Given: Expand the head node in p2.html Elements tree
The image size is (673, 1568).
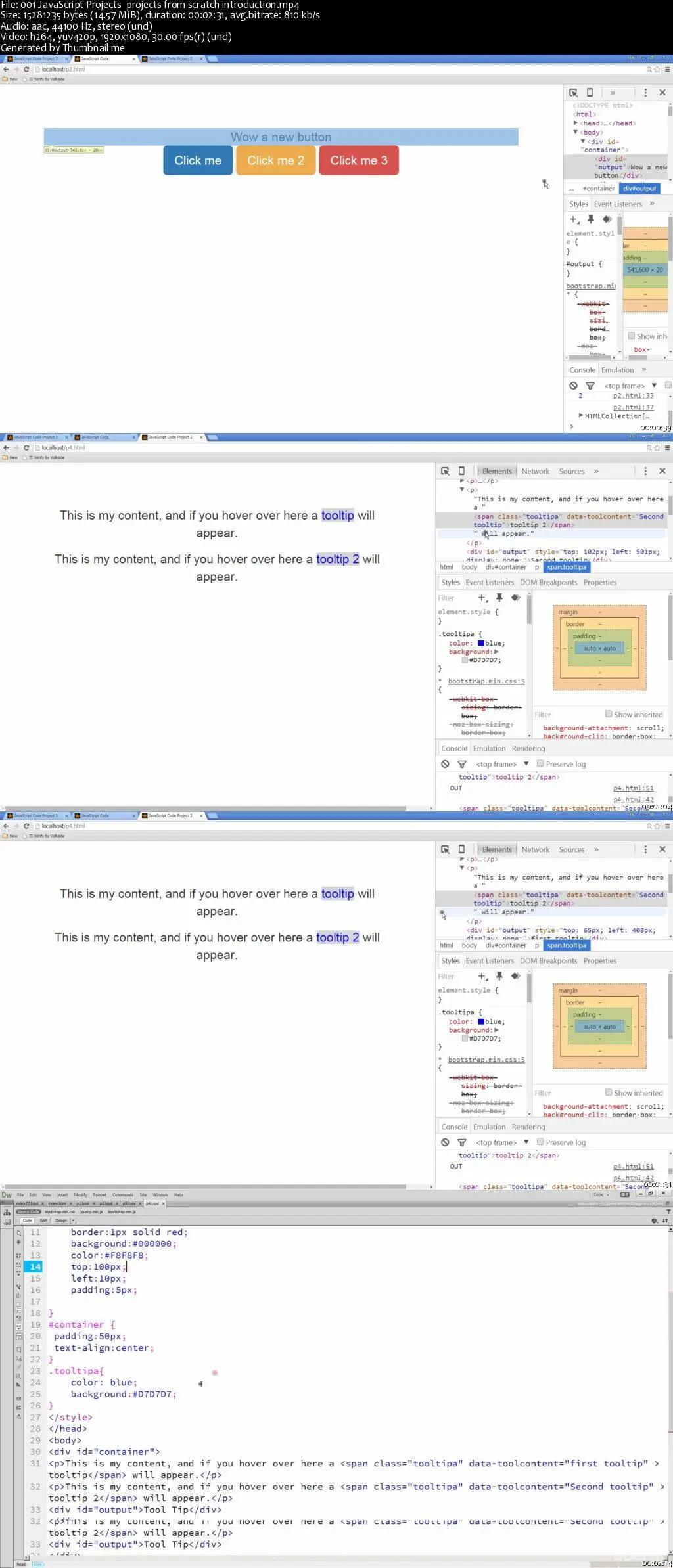Looking at the screenshot, I should tap(576, 123).
